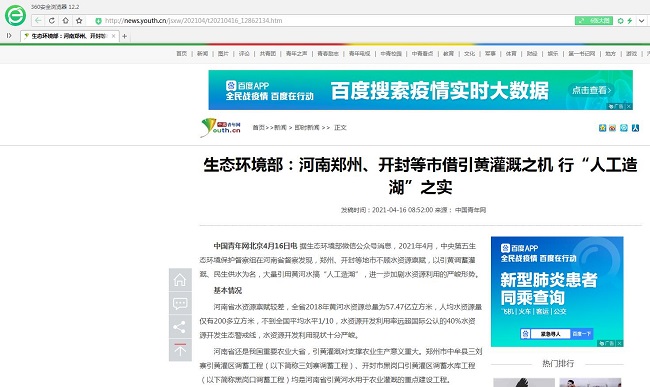Close the Baidu top banner ad

629,106
